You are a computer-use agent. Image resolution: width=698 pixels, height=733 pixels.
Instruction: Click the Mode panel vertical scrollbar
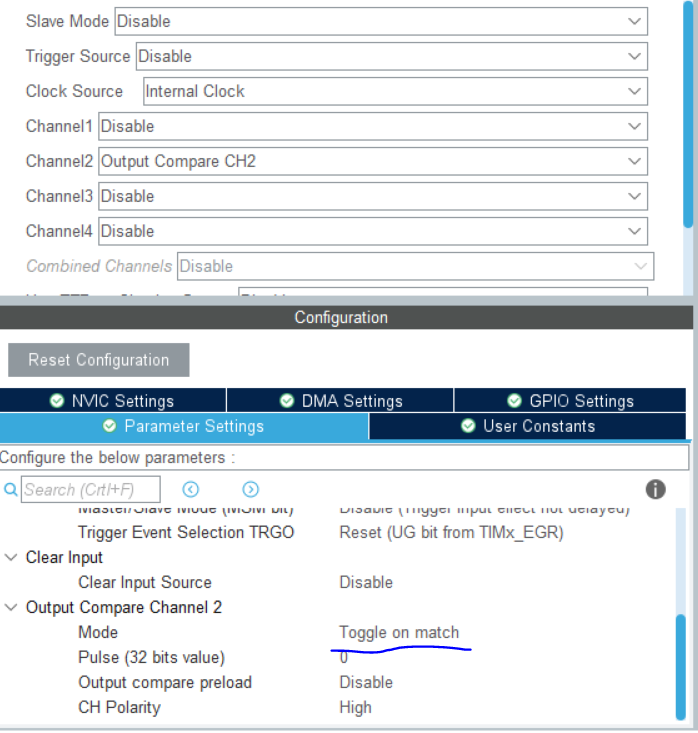point(688,115)
